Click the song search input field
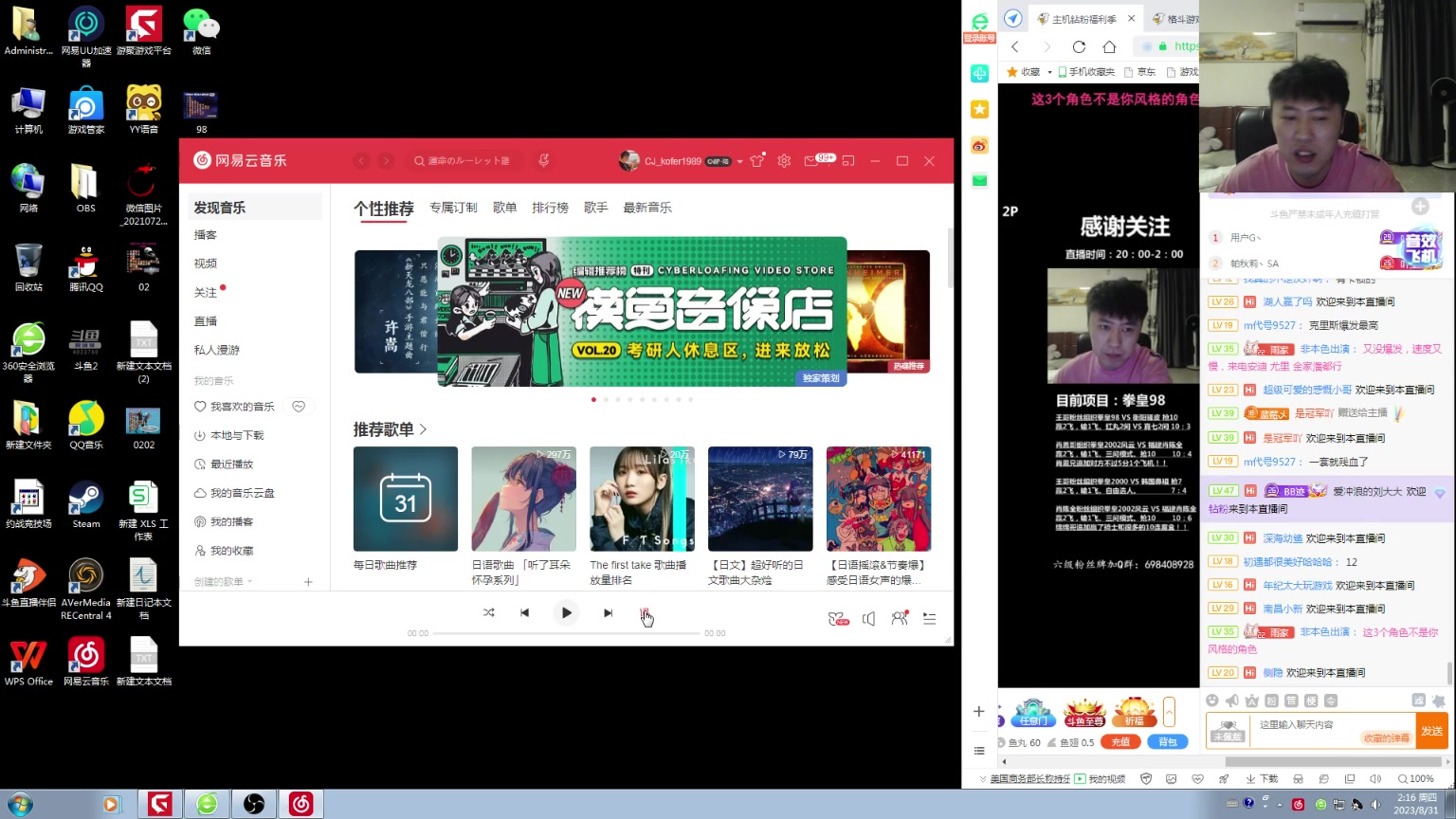 (x=466, y=161)
